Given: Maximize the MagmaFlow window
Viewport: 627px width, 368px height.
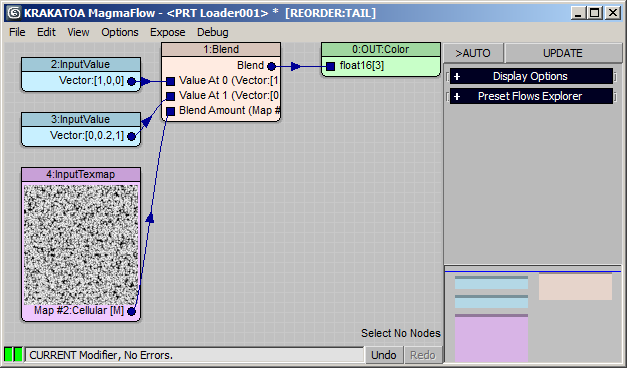Looking at the screenshot, I should (x=595, y=13).
